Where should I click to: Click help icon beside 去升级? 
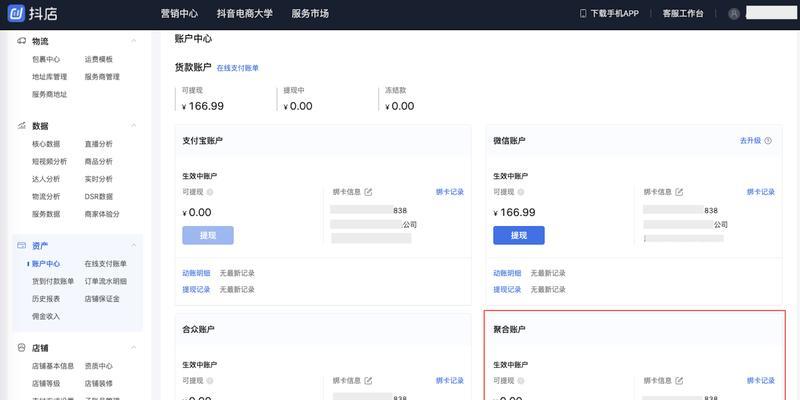point(768,141)
